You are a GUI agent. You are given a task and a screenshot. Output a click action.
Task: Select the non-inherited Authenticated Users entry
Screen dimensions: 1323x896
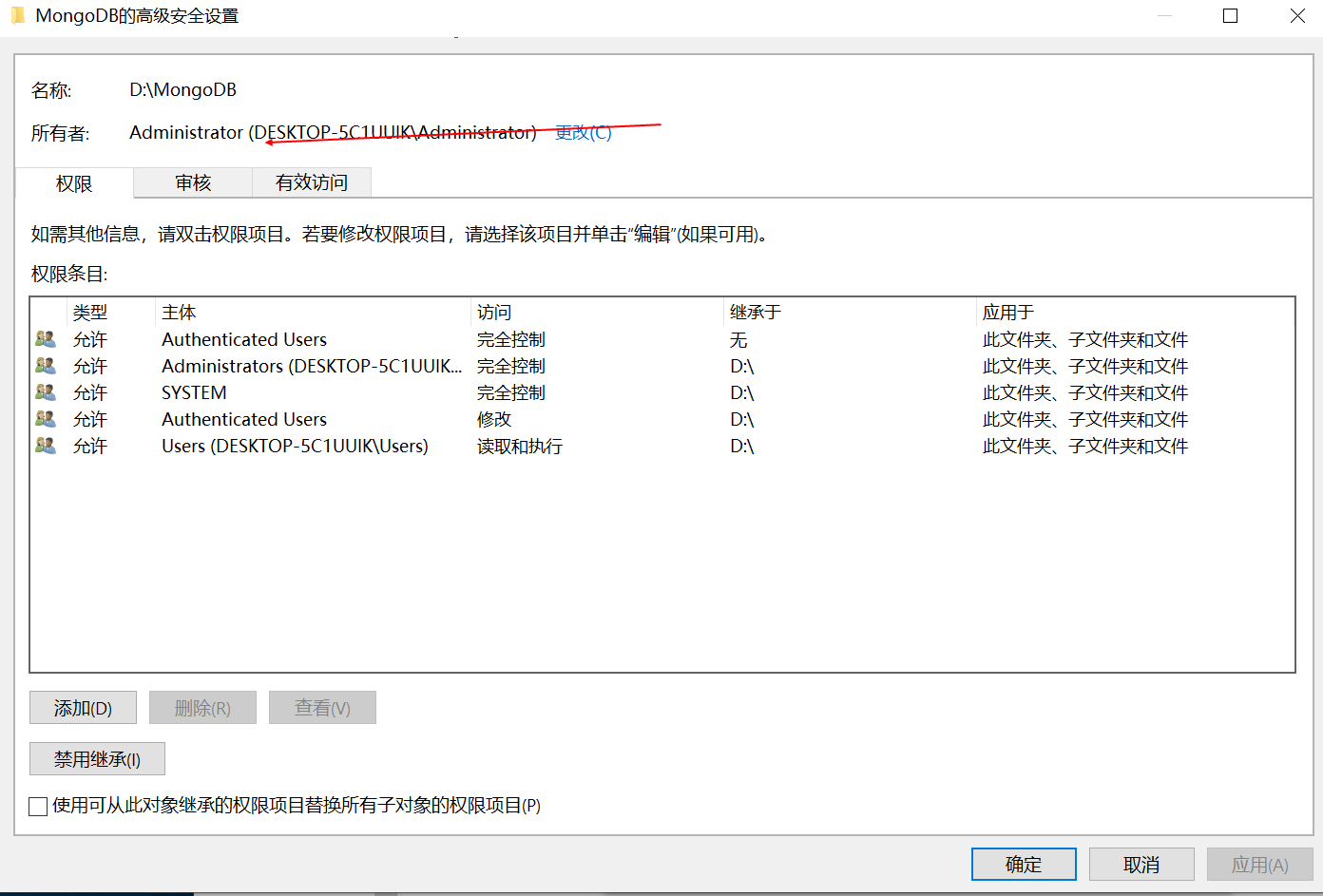(x=662, y=339)
